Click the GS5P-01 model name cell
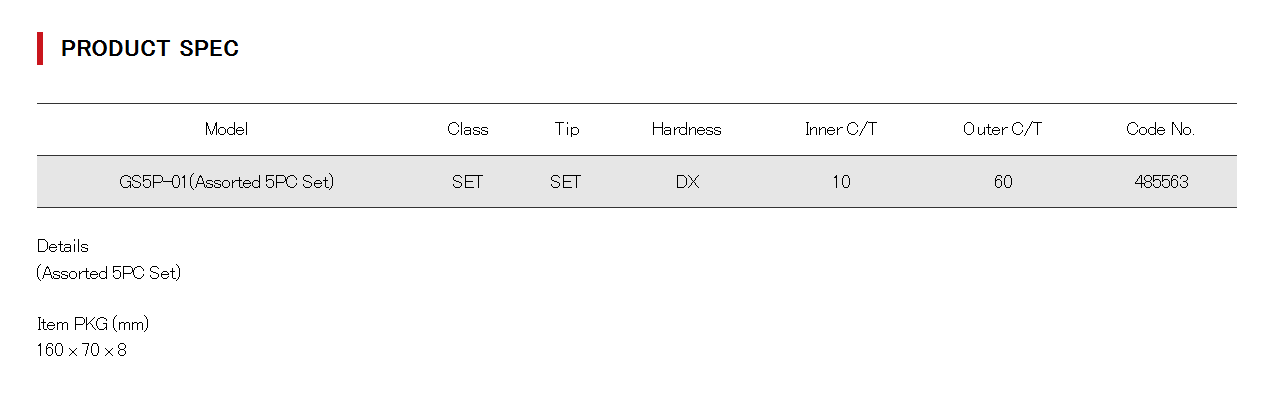Viewport: 1272px width, 400px height. click(226, 182)
